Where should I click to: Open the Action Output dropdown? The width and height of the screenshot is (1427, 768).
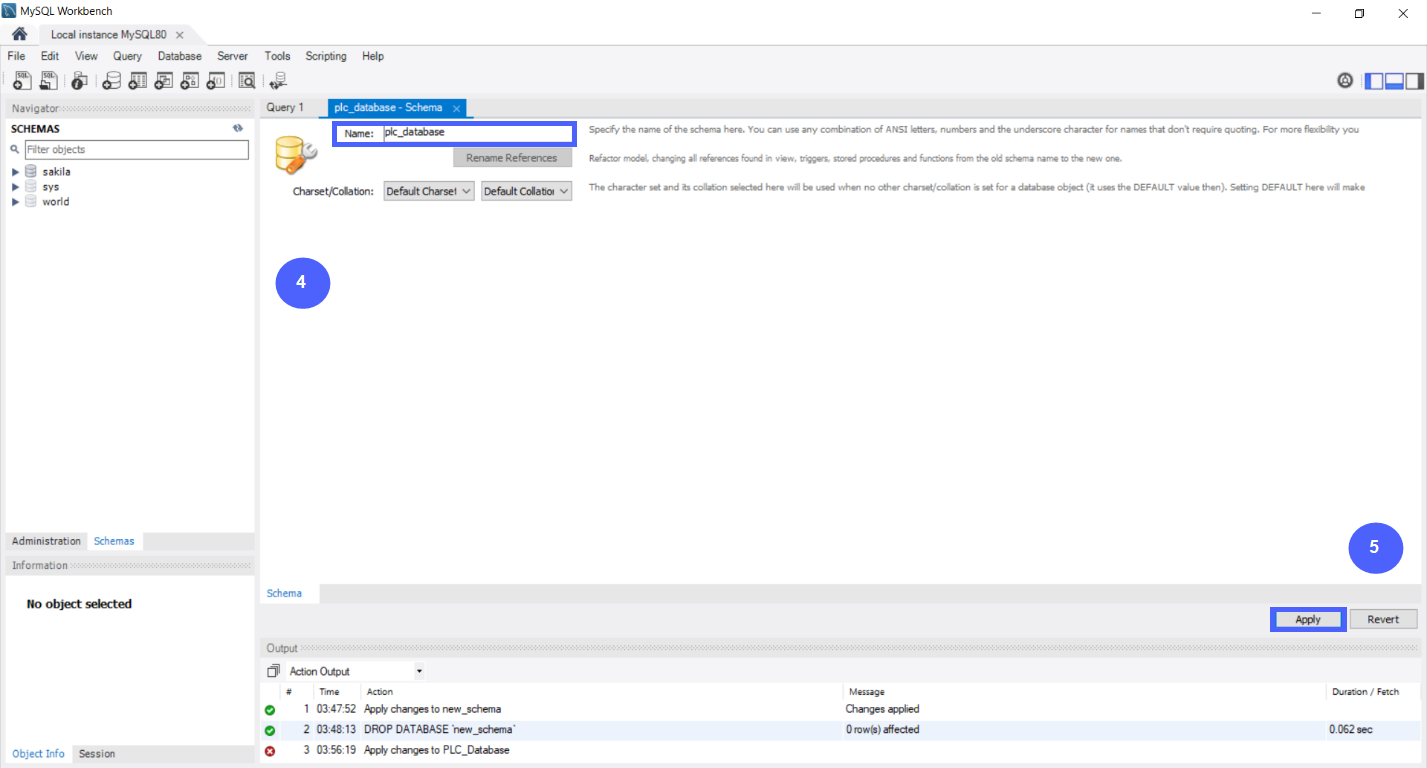pos(419,670)
